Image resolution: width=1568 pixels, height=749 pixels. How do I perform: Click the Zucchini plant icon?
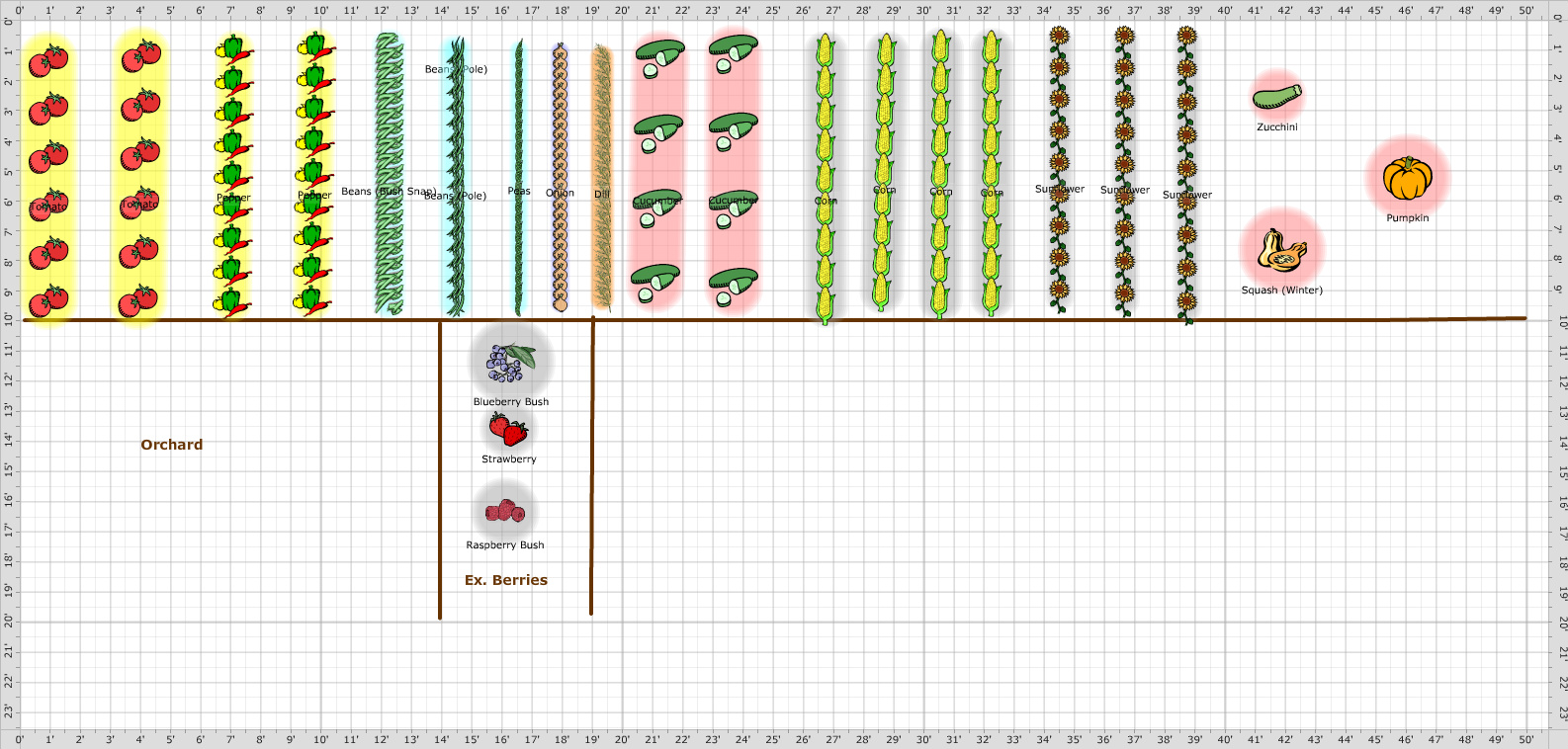[1276, 97]
